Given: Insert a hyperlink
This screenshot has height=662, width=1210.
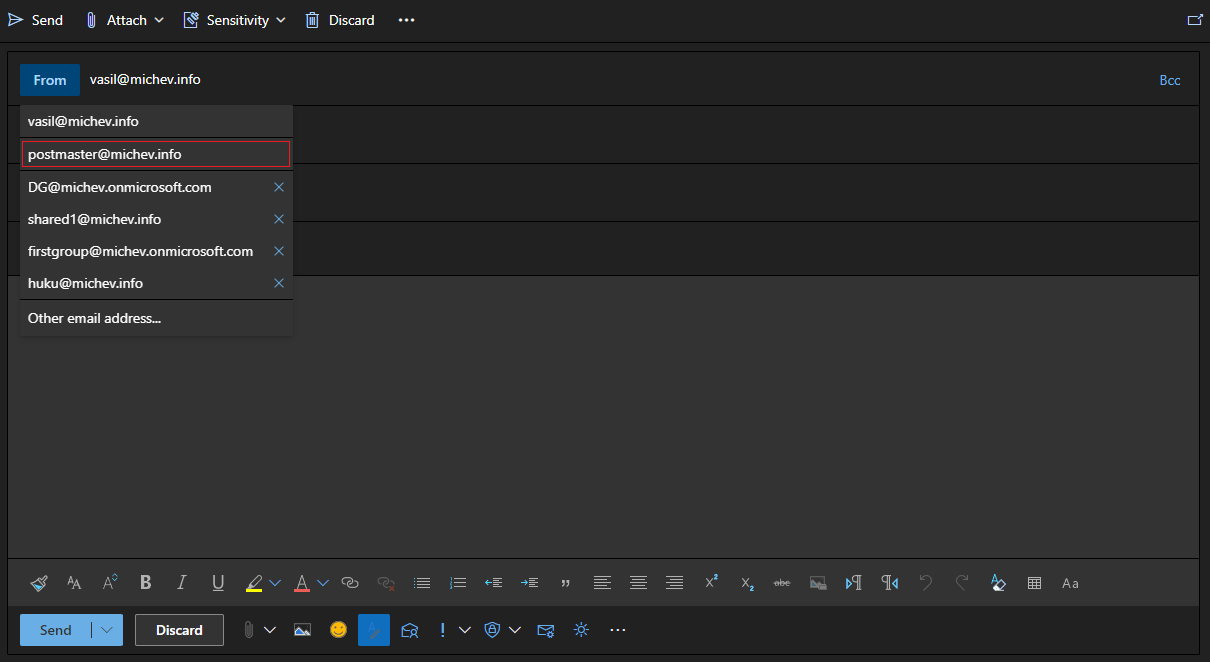Looking at the screenshot, I should [x=350, y=582].
